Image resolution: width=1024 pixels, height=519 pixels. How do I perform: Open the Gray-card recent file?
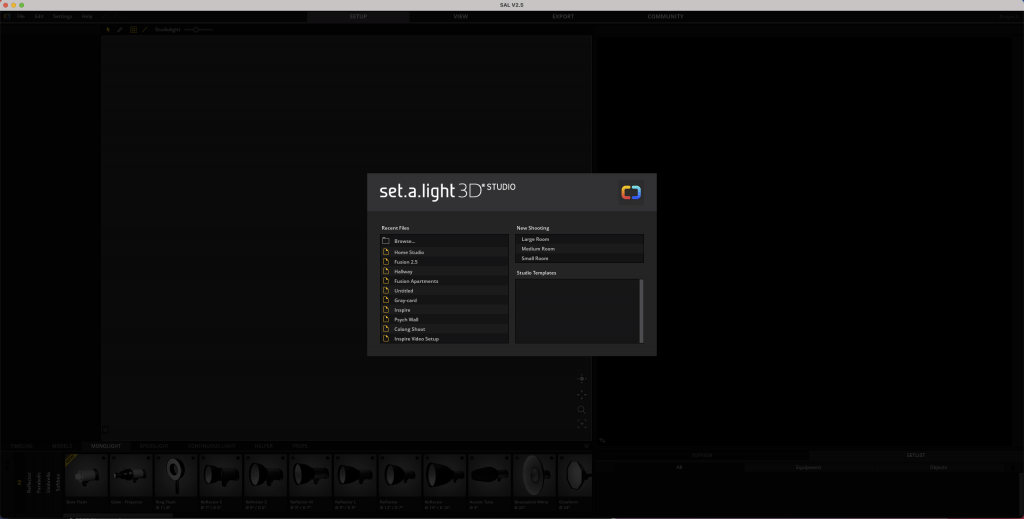coord(444,300)
